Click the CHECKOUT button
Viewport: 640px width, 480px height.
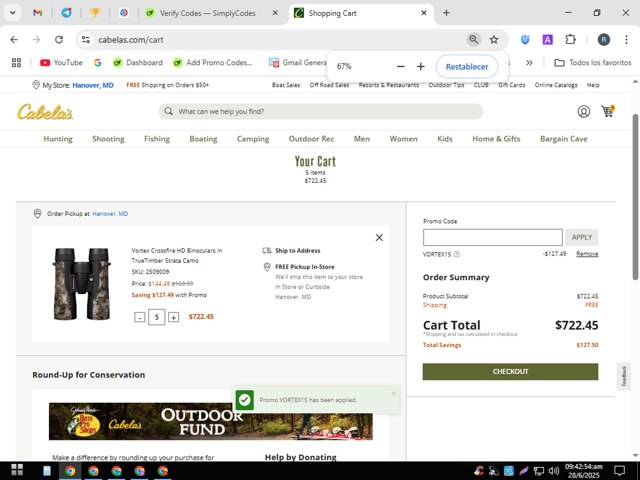tap(510, 371)
